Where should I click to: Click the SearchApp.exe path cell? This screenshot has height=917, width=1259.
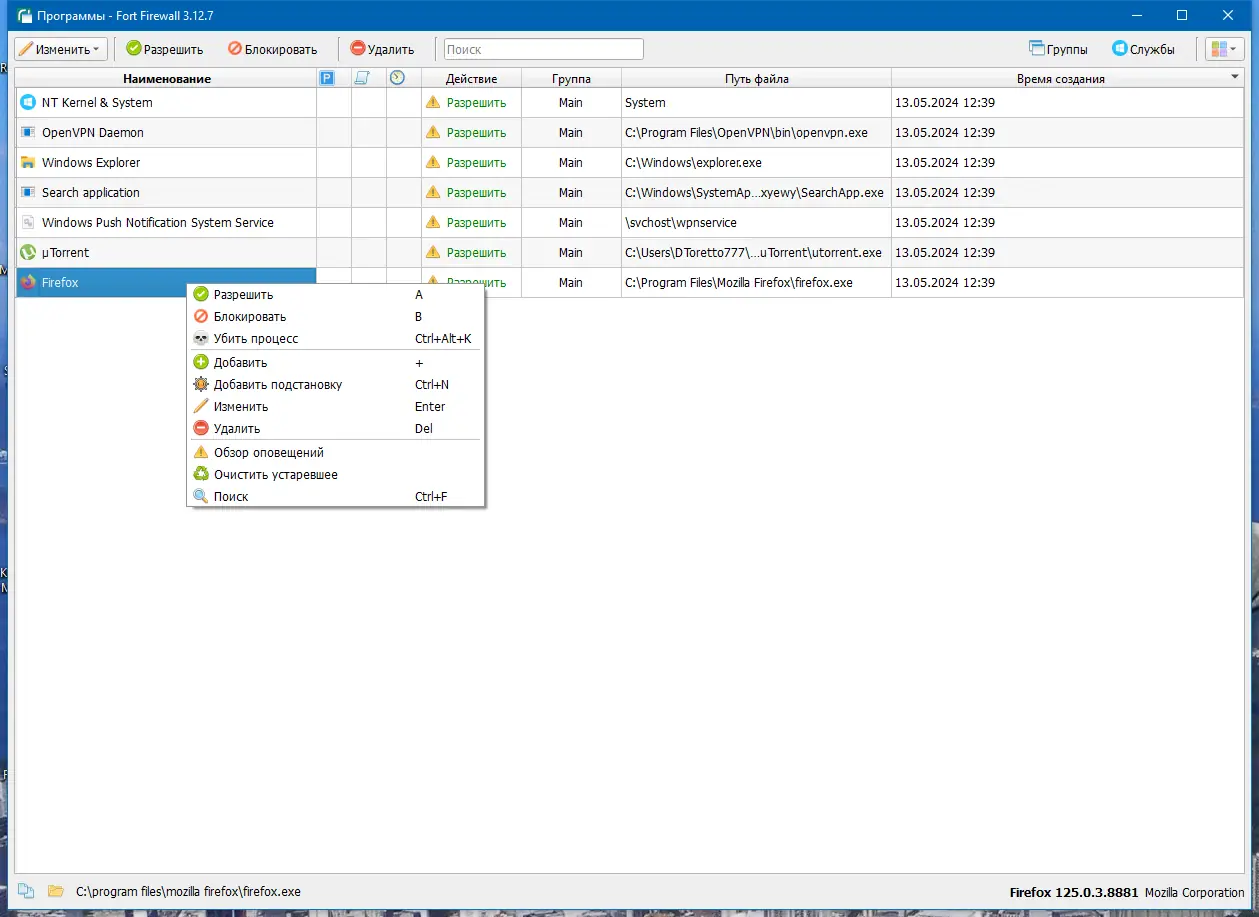(756, 192)
